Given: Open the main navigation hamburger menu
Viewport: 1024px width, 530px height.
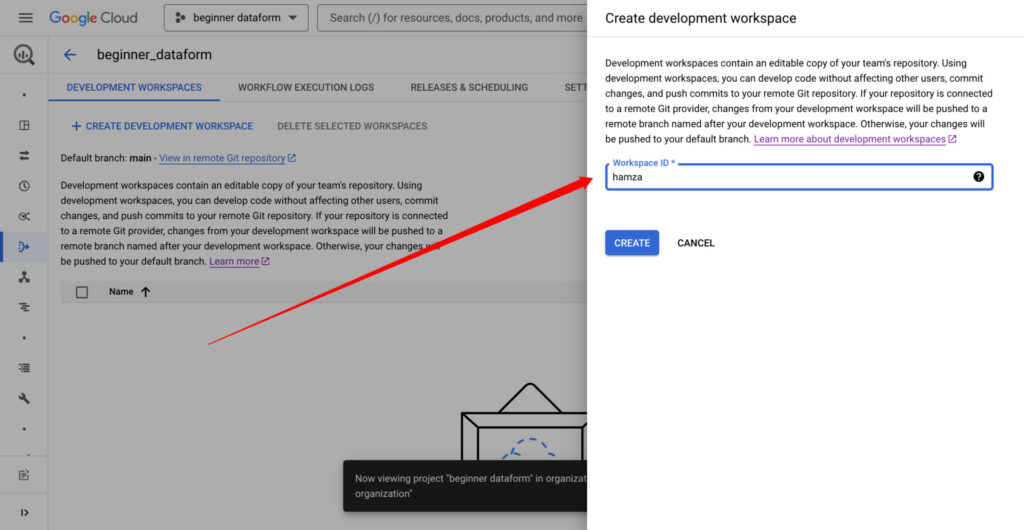Looking at the screenshot, I should click(x=26, y=18).
